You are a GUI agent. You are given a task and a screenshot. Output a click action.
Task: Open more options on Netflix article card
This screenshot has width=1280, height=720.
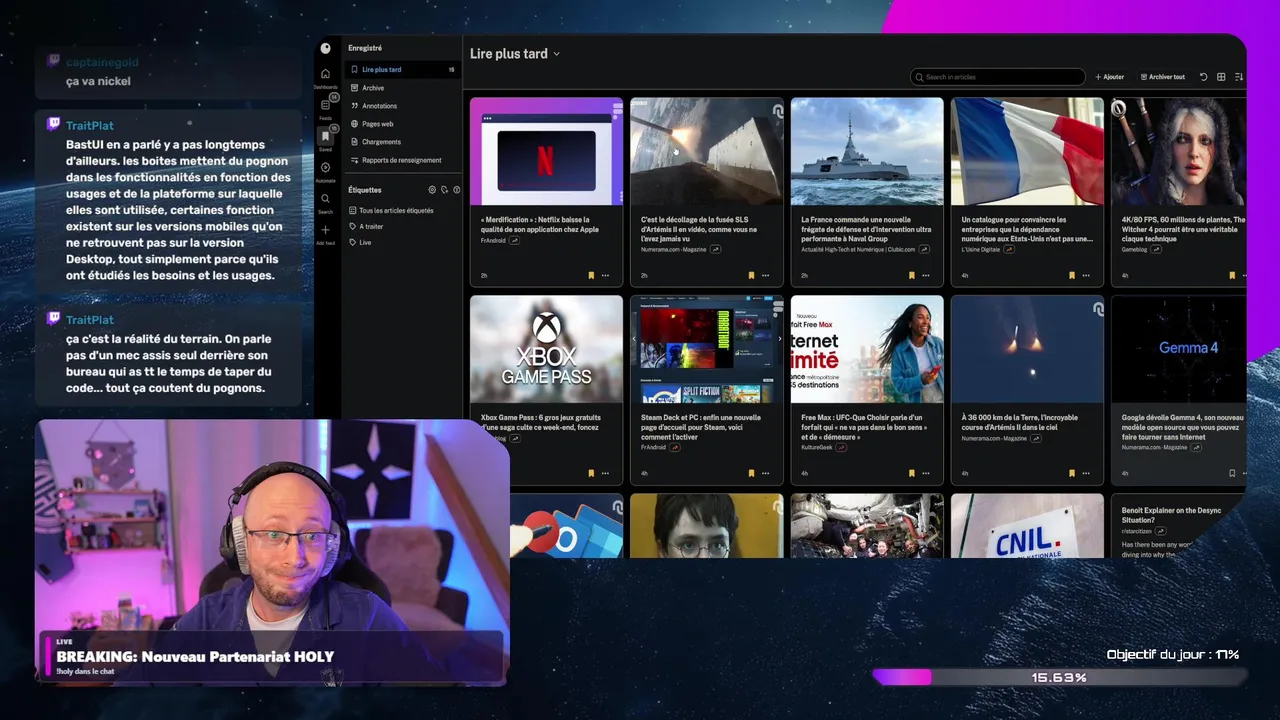(605, 275)
